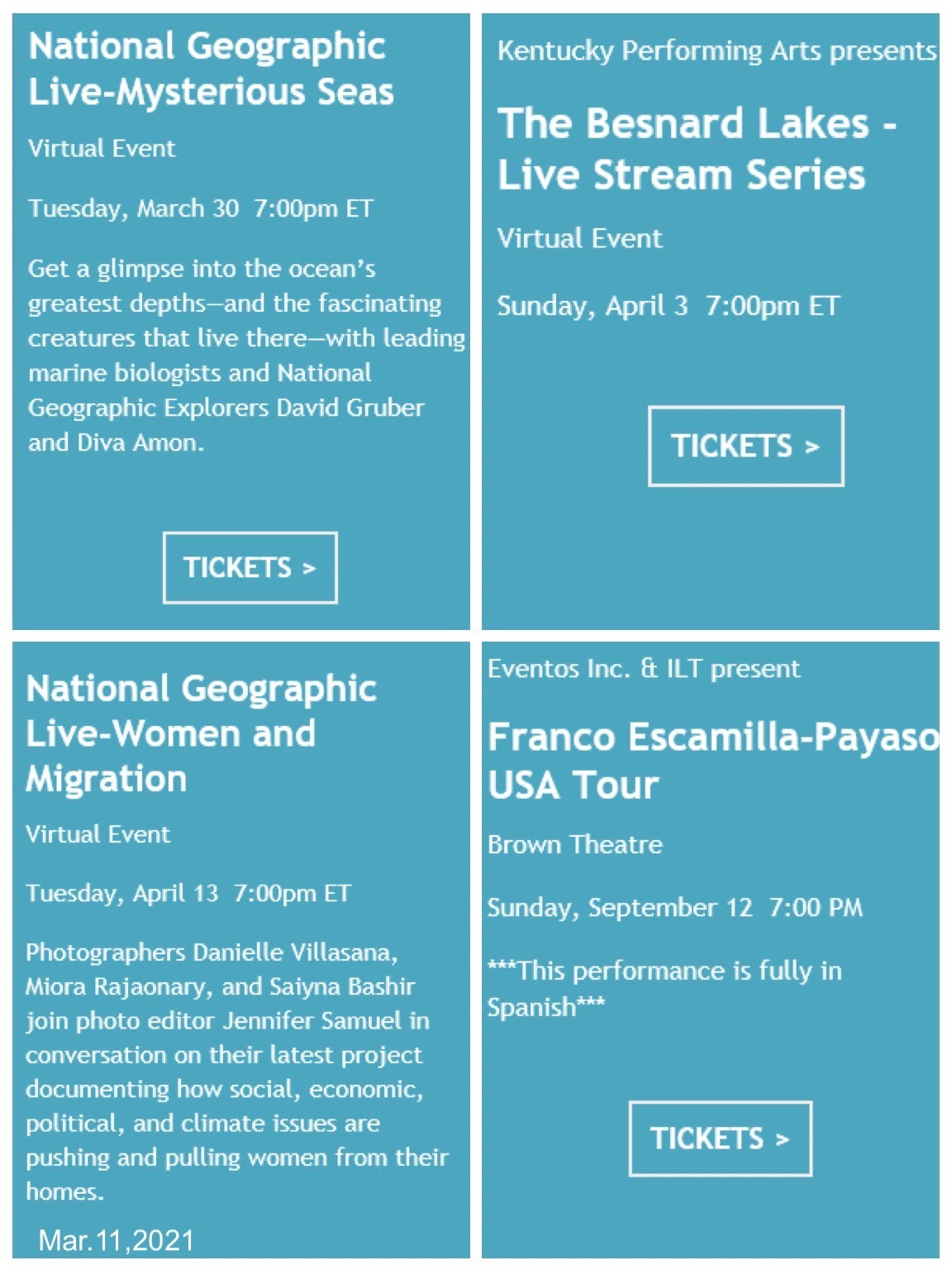This screenshot has height=1270, width=952.
Task: Click the Mar.11,2021 date stamp
Action: [x=116, y=1240]
